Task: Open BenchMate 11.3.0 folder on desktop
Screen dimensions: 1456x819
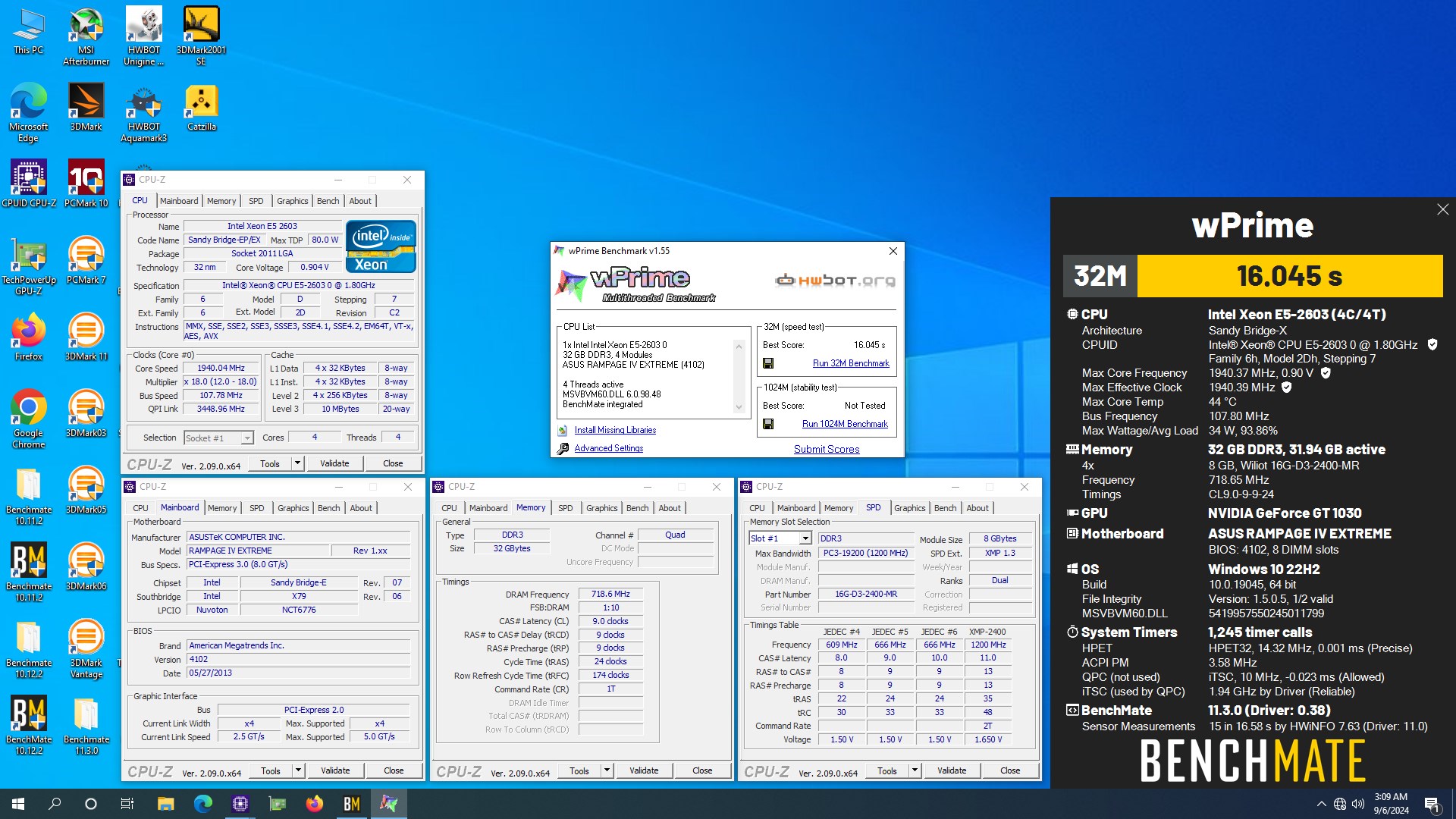Action: click(x=86, y=725)
